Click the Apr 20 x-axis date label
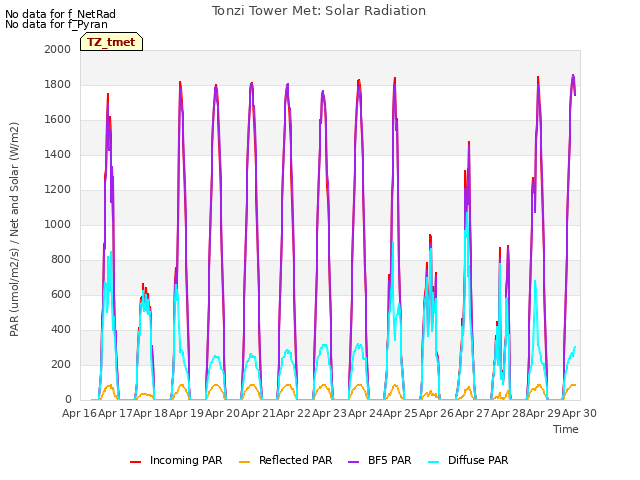The height and width of the screenshot is (480, 640). click(222, 413)
